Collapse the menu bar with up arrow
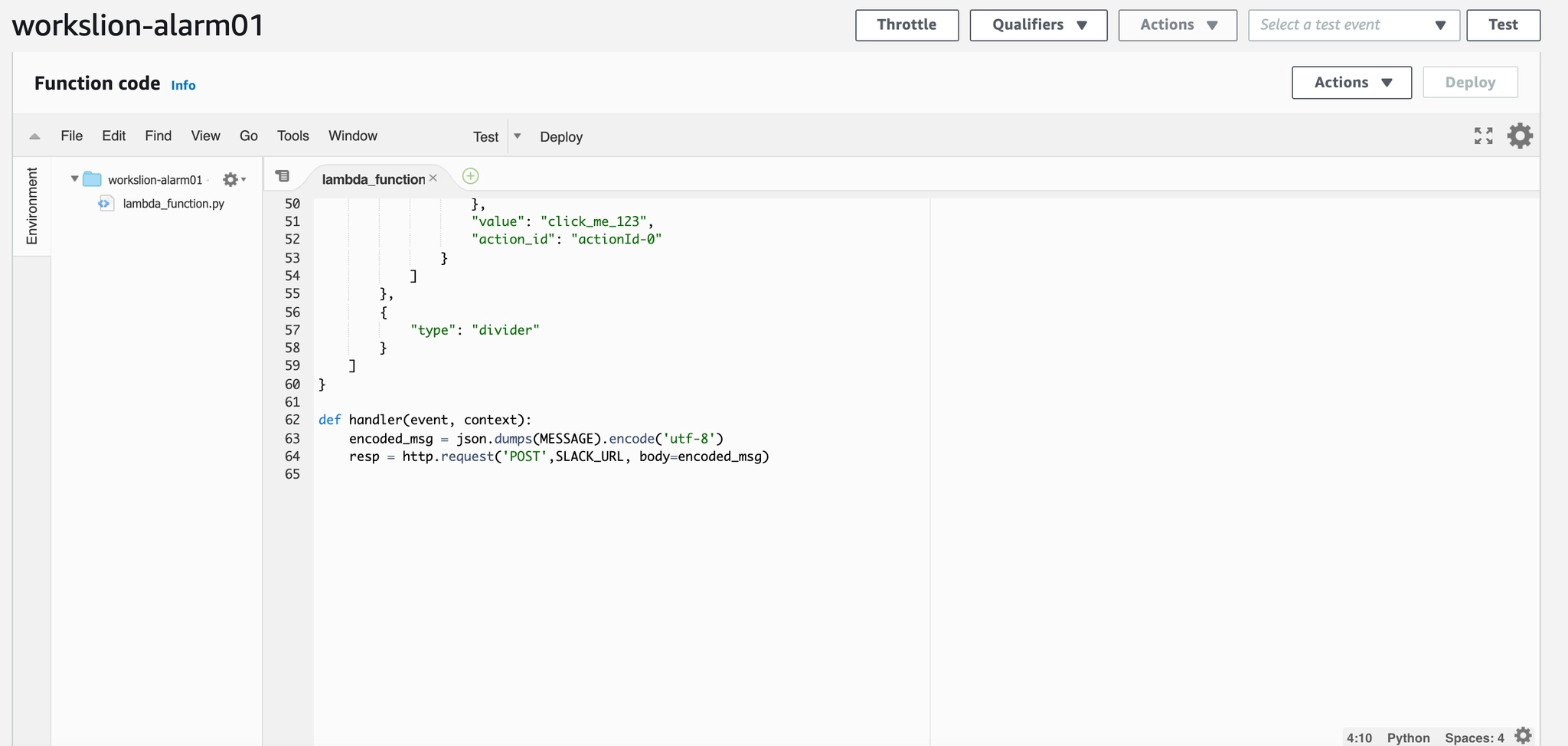Image resolution: width=1568 pixels, height=746 pixels. 34,136
